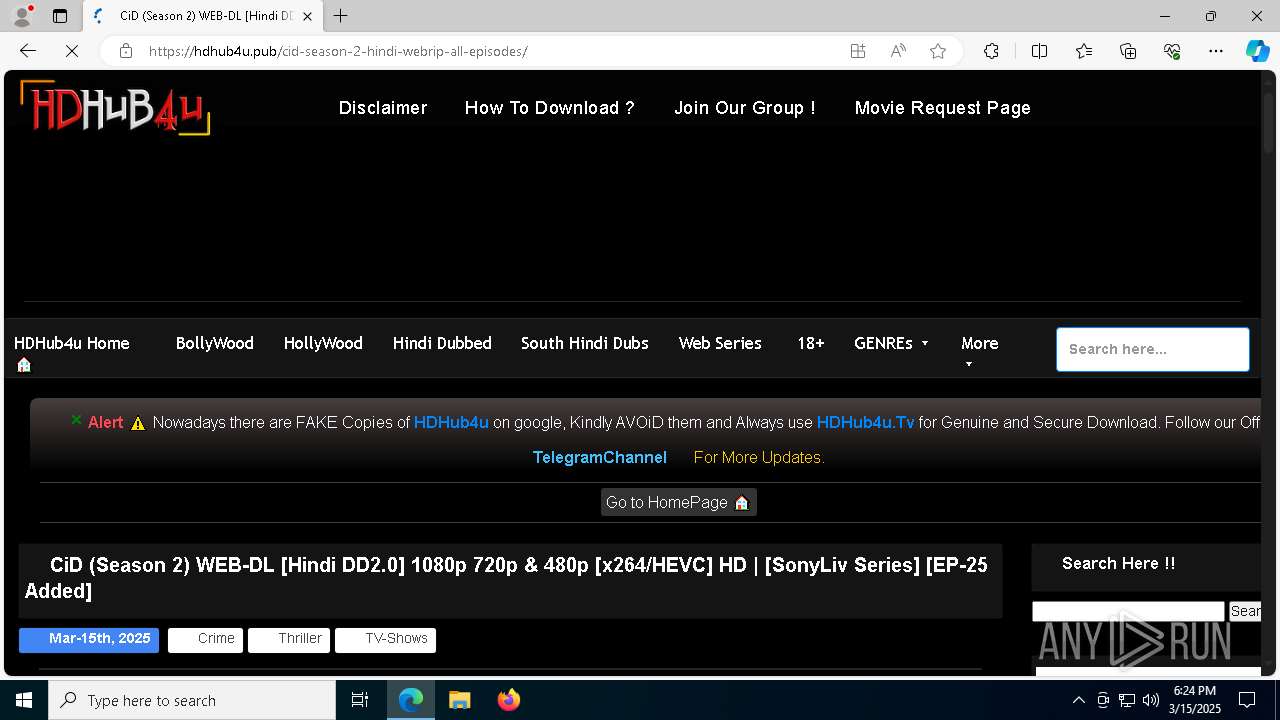Show hidden tray icons chevron

coord(1078,700)
